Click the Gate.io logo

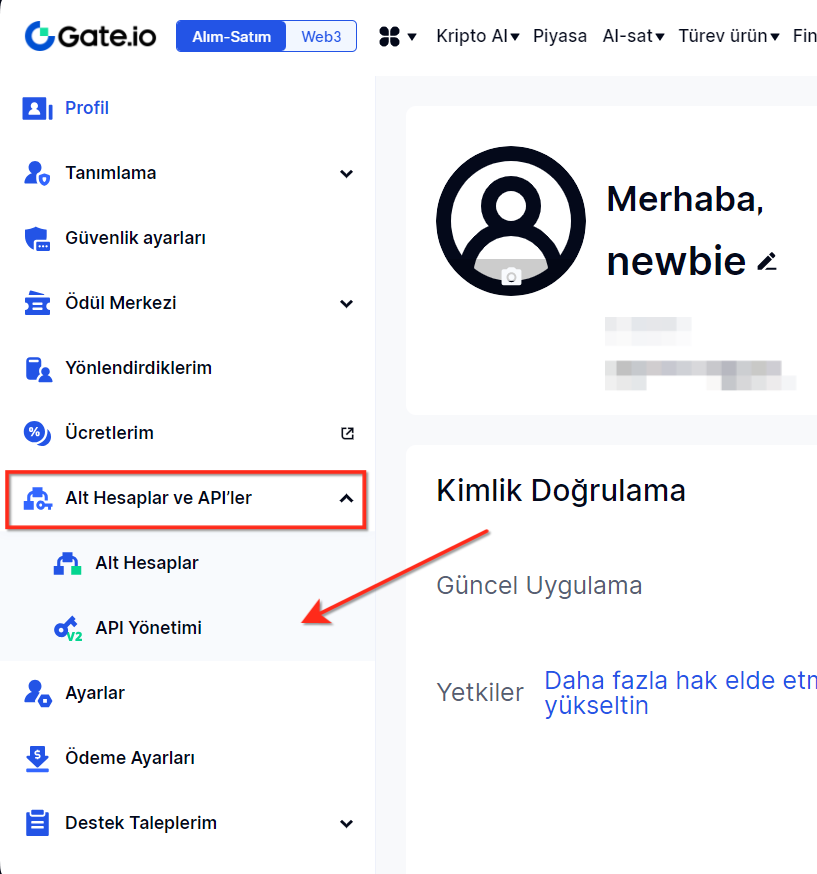click(91, 36)
